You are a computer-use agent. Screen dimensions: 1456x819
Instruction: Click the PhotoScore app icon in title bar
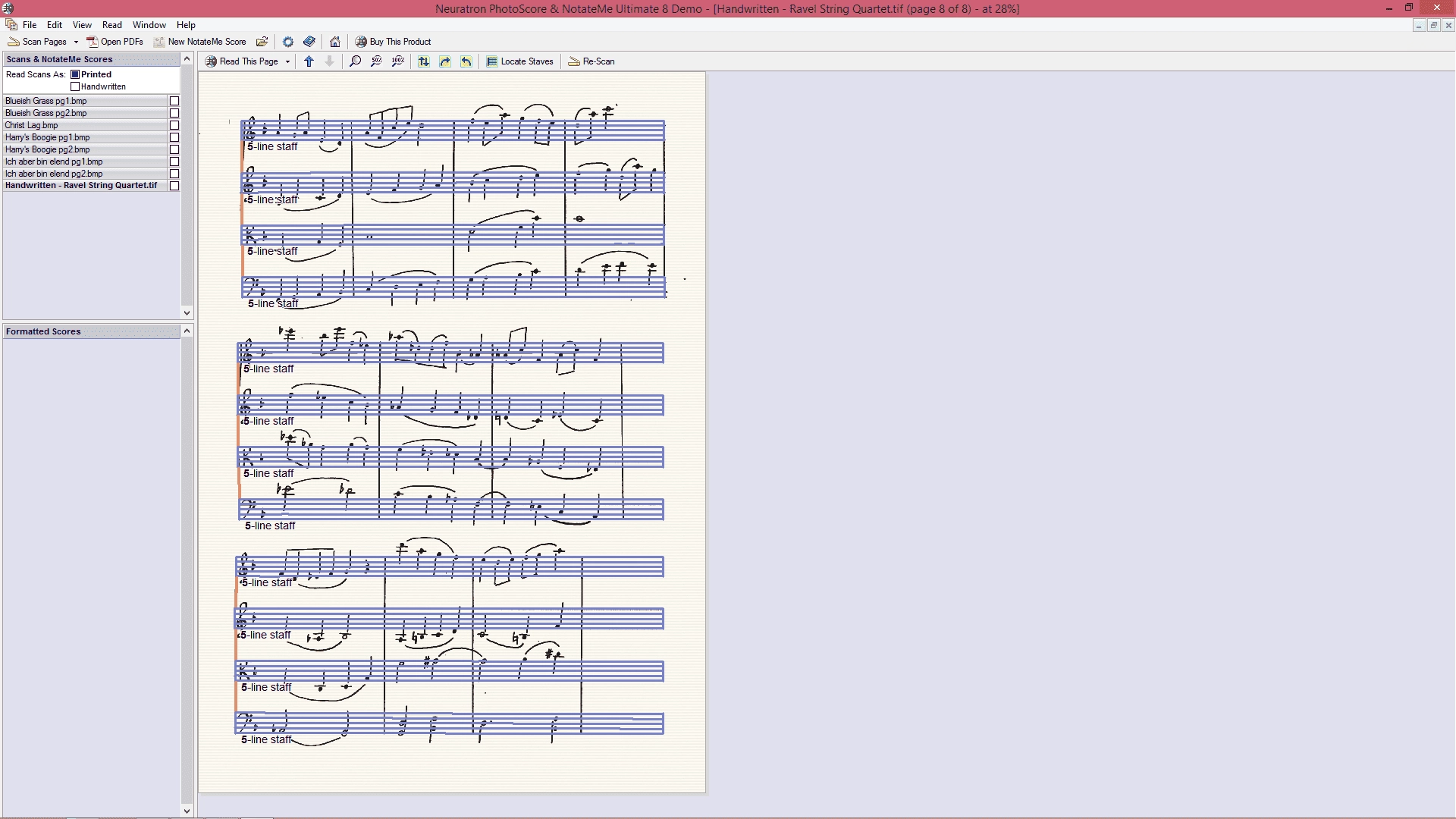8,8
